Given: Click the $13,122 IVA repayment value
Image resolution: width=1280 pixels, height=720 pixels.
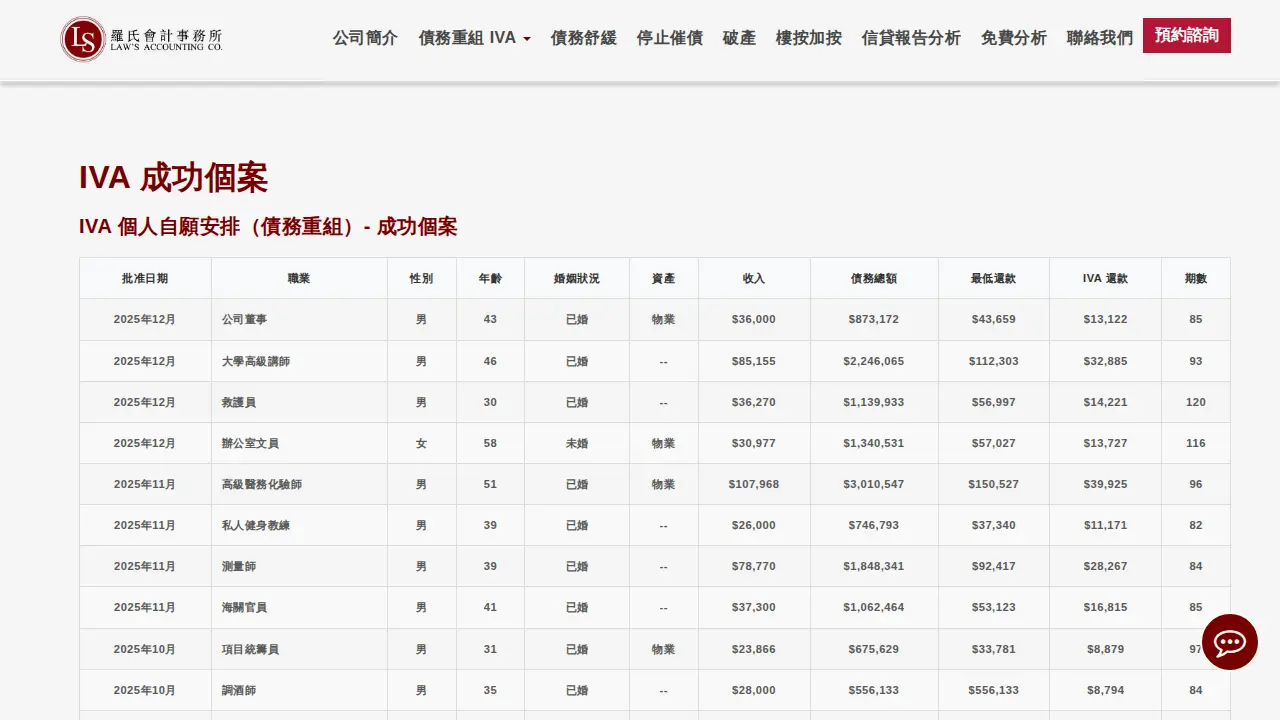Looking at the screenshot, I should pos(1105,319).
